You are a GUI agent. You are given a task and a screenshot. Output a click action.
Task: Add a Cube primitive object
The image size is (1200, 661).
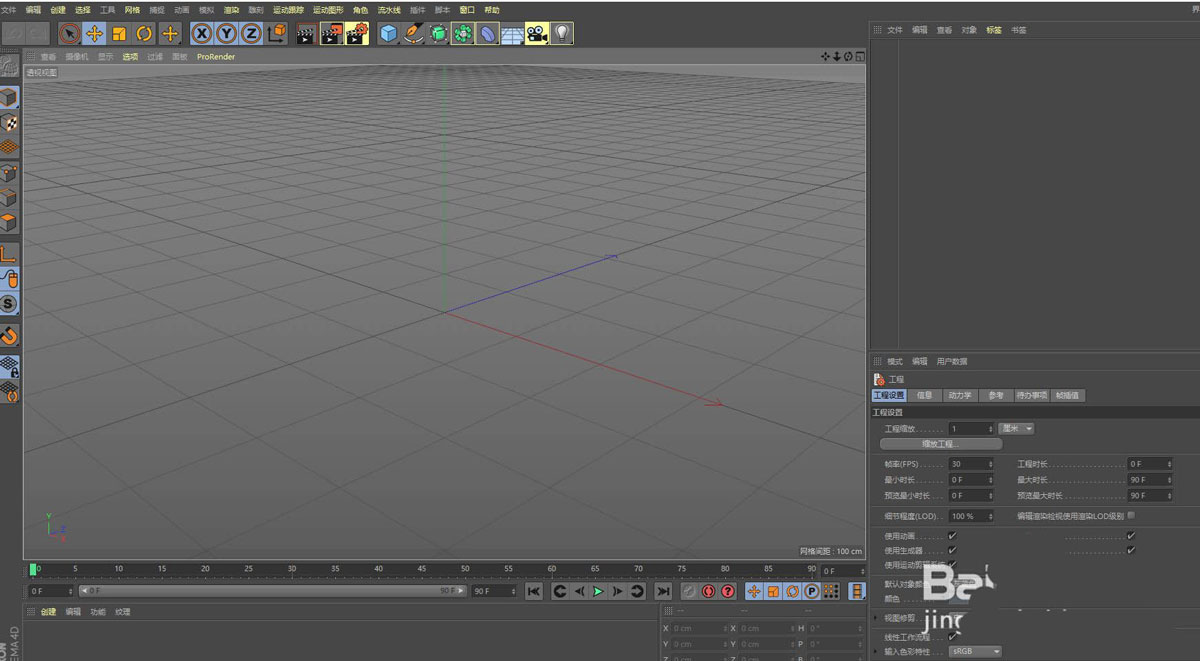389,33
